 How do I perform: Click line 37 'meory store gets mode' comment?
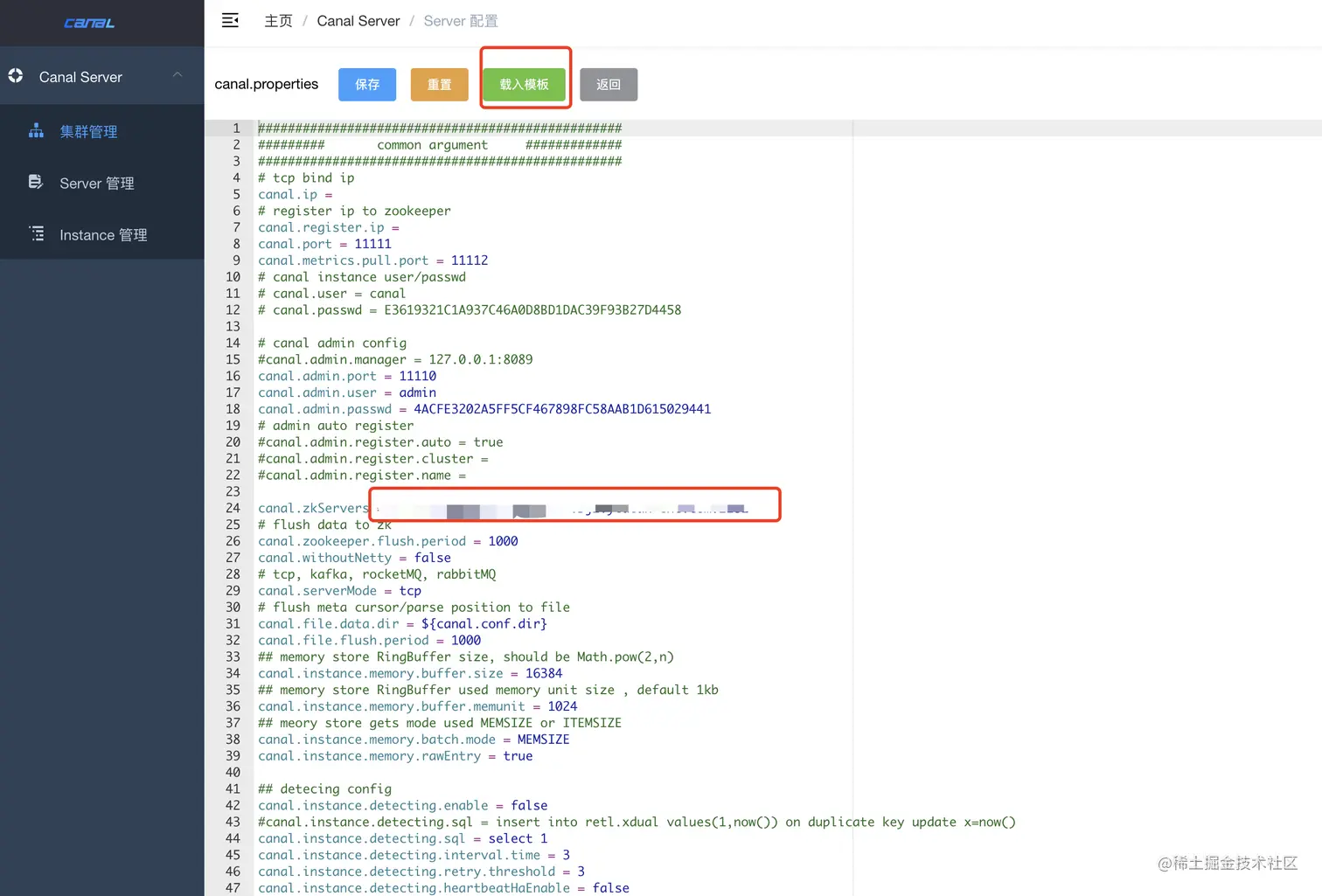(x=440, y=723)
